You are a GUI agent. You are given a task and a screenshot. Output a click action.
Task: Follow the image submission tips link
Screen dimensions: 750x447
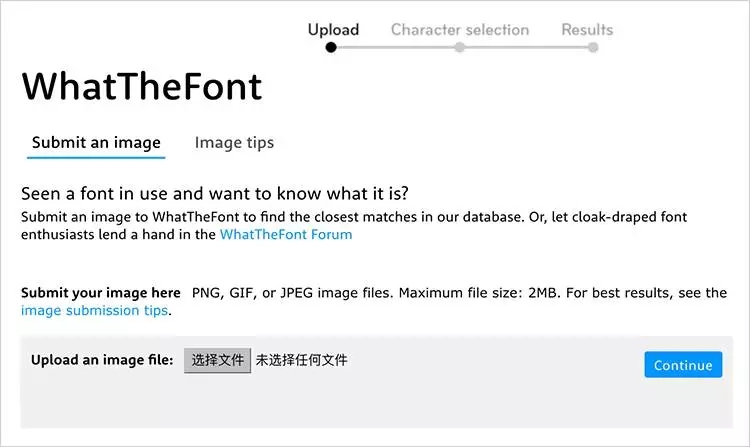tap(95, 311)
